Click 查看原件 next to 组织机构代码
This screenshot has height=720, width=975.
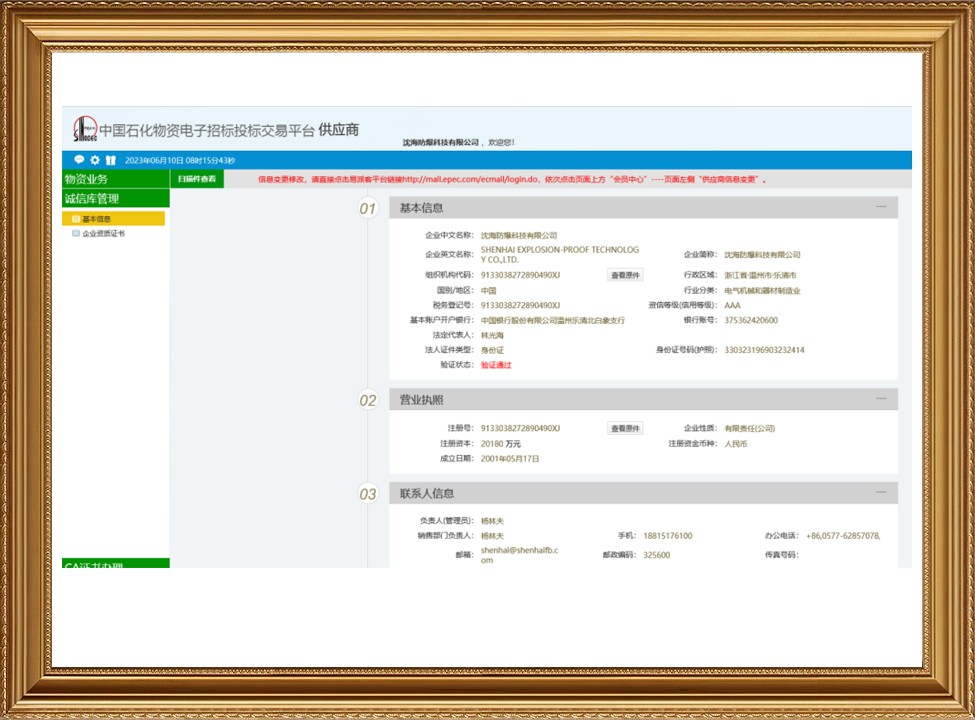pos(625,275)
